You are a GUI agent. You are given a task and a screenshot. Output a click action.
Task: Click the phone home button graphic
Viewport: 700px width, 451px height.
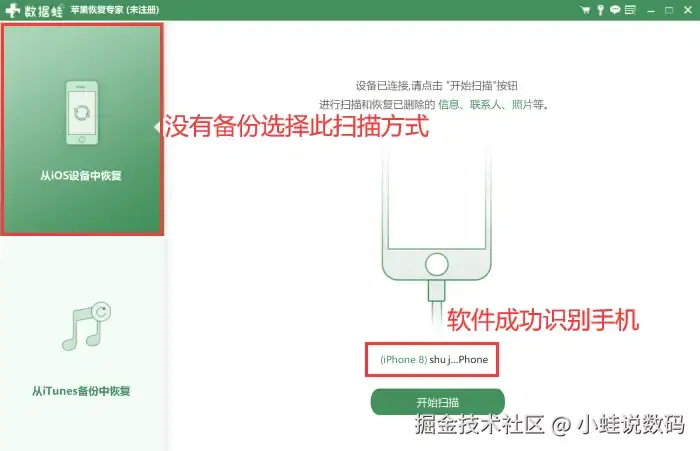coord(437,264)
